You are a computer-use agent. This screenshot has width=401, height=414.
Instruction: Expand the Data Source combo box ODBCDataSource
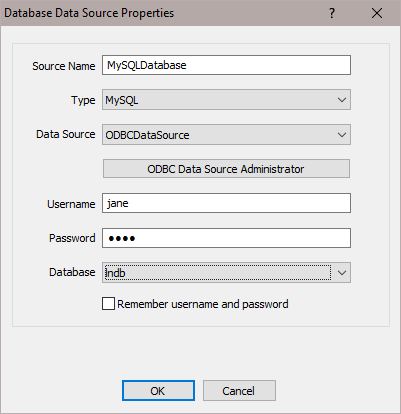(226, 135)
